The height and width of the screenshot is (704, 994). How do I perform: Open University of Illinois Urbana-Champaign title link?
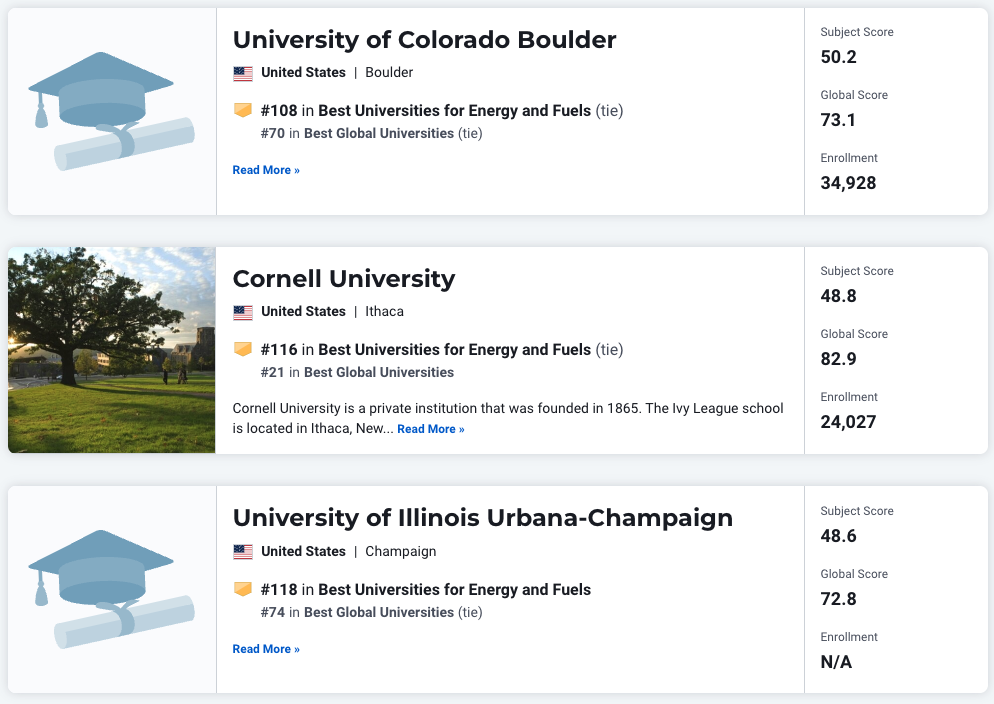(x=482, y=518)
